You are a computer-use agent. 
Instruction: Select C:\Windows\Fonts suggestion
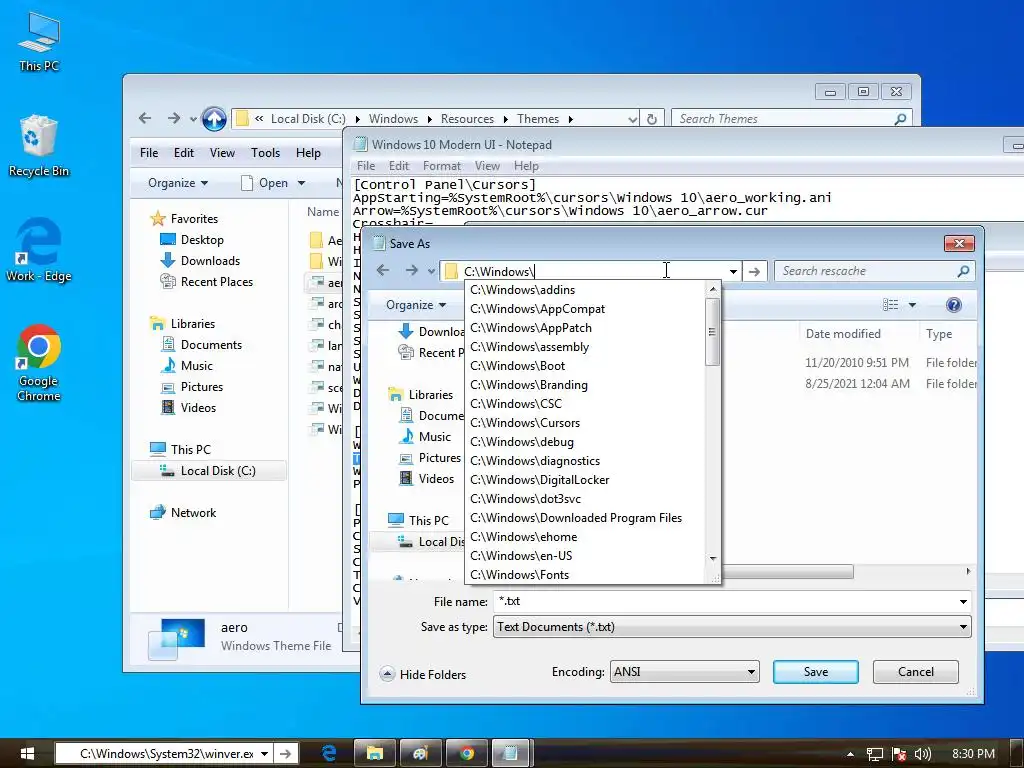pos(586,575)
